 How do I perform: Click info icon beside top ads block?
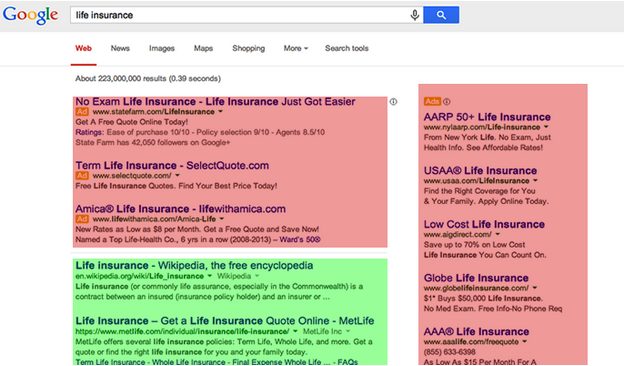(x=393, y=102)
